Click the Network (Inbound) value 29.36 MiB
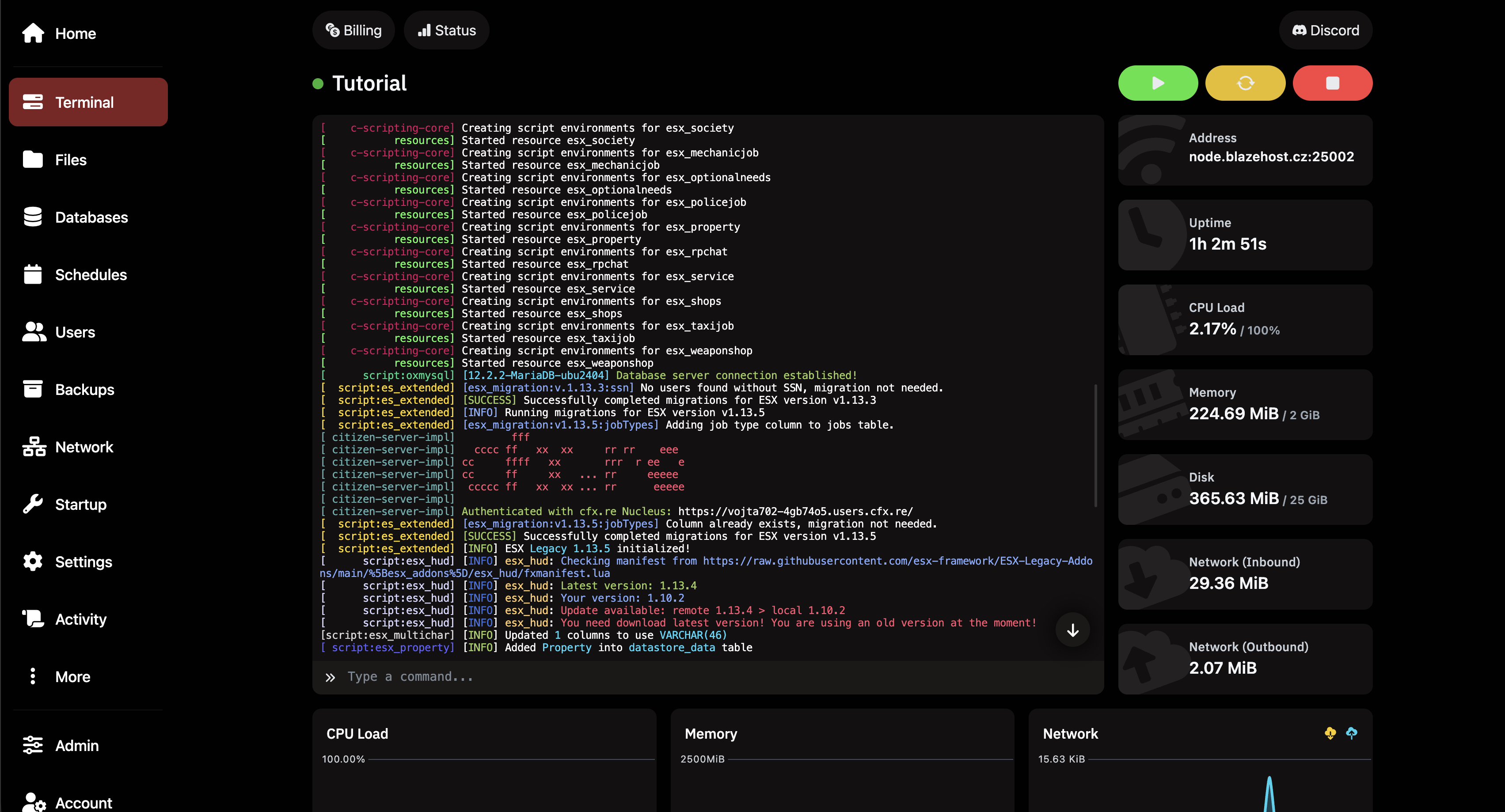Screen dimensions: 1505x812 [x=1228, y=583]
